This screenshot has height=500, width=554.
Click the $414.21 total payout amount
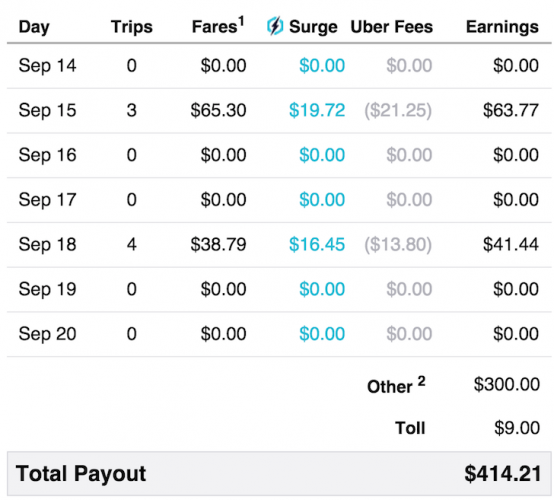point(502,473)
